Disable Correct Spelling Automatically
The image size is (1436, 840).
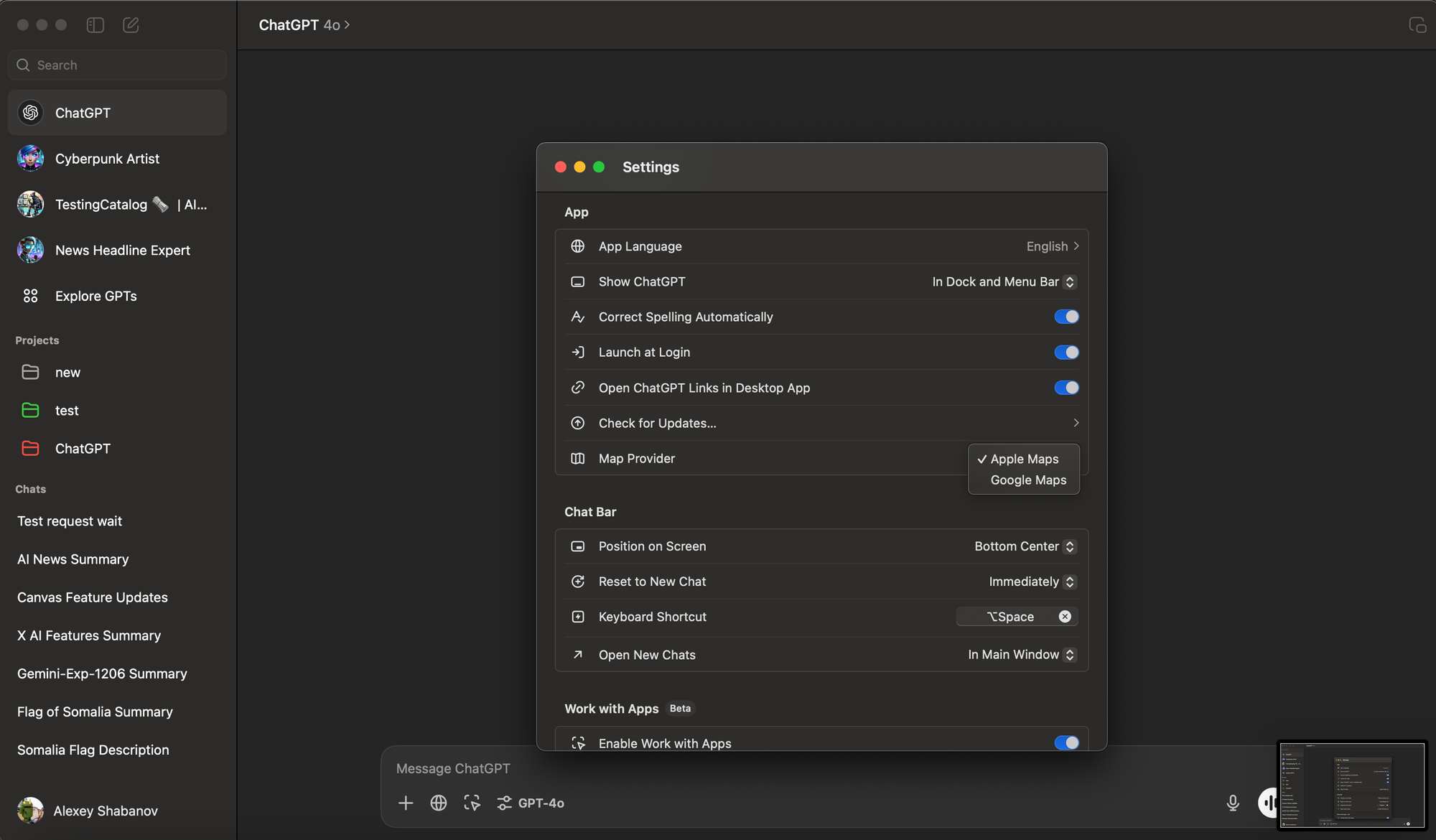[x=1066, y=317]
